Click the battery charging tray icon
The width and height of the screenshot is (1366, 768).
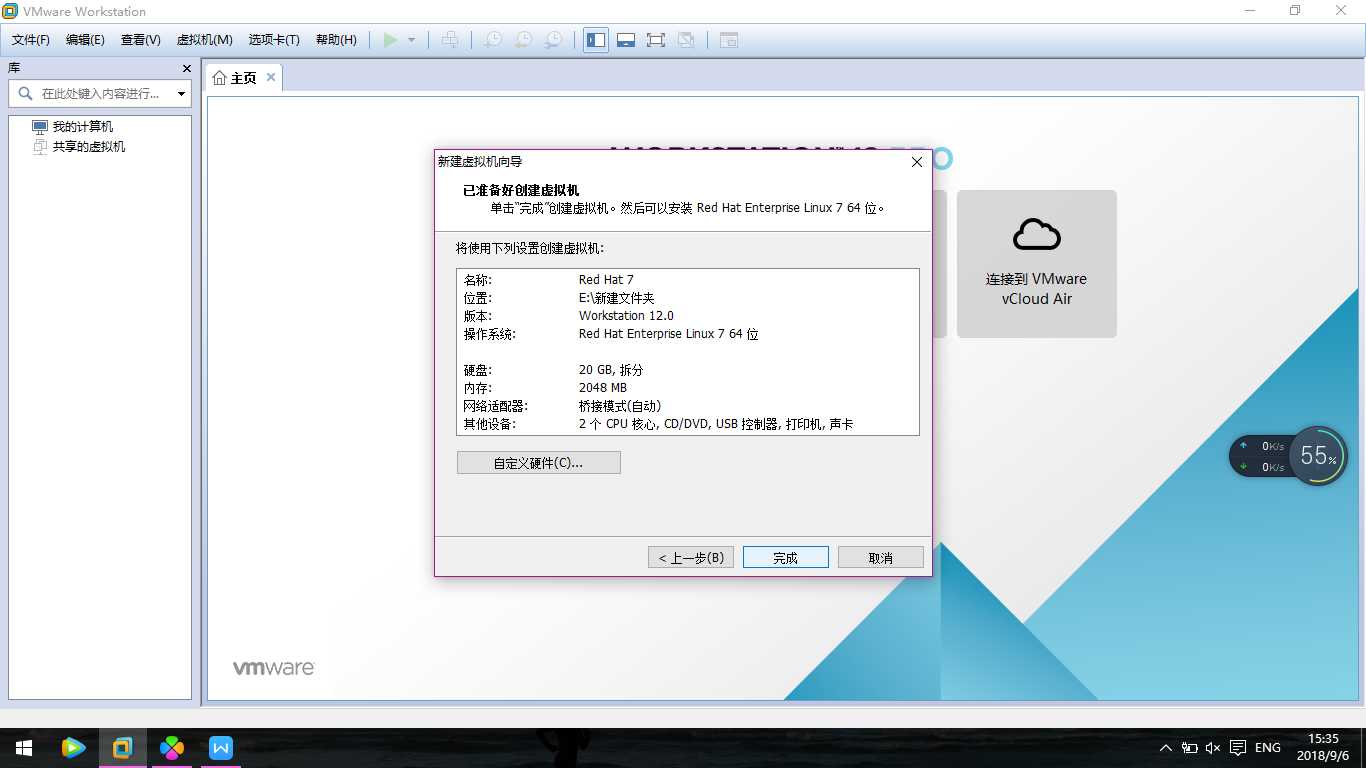(x=1190, y=748)
